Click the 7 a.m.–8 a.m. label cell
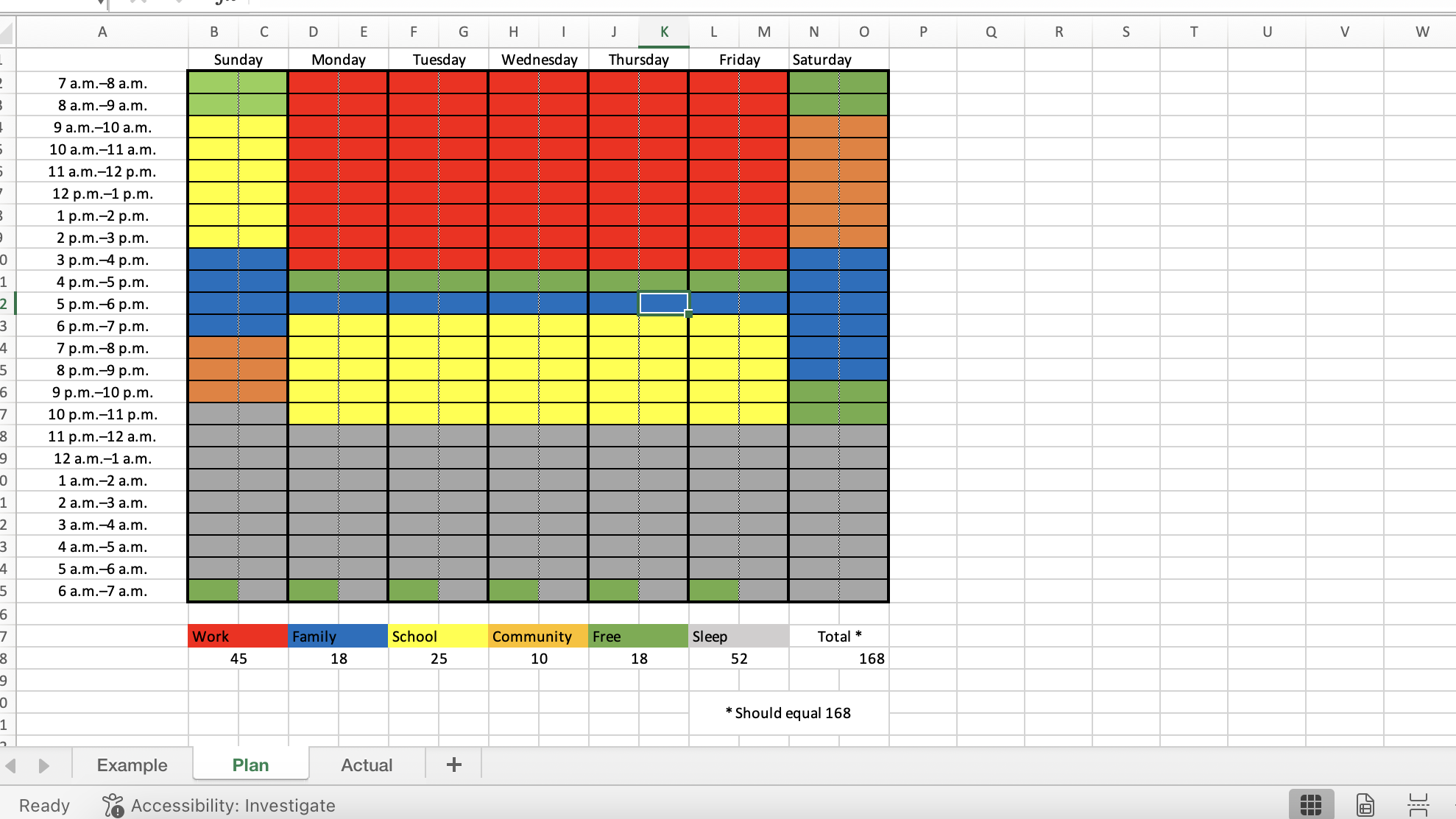 point(102,82)
